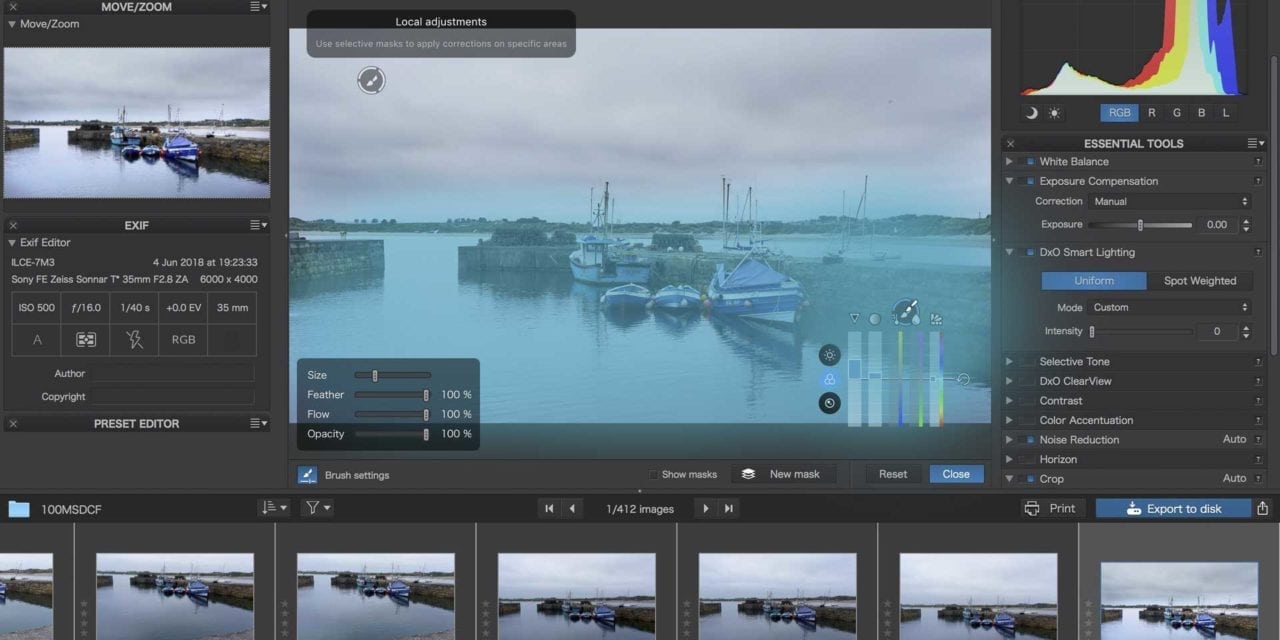This screenshot has width=1280, height=640.
Task: Close the local adjustments mode
Action: point(956,474)
